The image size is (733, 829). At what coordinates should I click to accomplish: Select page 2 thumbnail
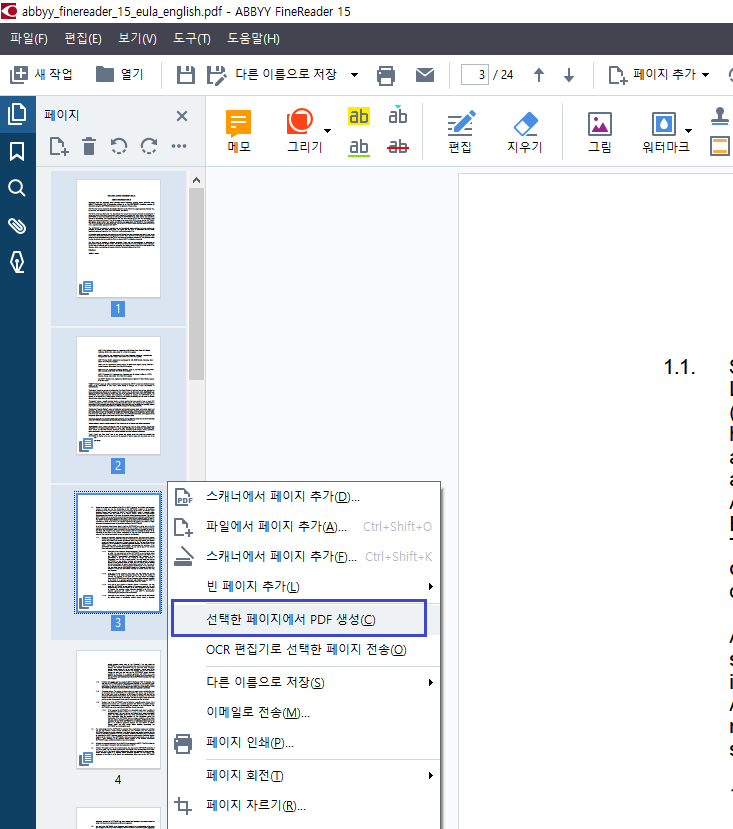[x=118, y=395]
